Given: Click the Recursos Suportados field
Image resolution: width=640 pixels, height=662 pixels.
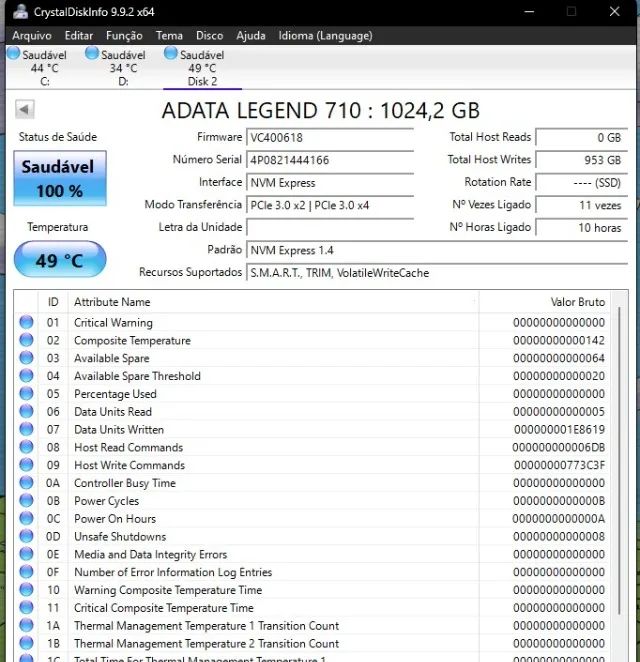Looking at the screenshot, I should pos(437,272).
